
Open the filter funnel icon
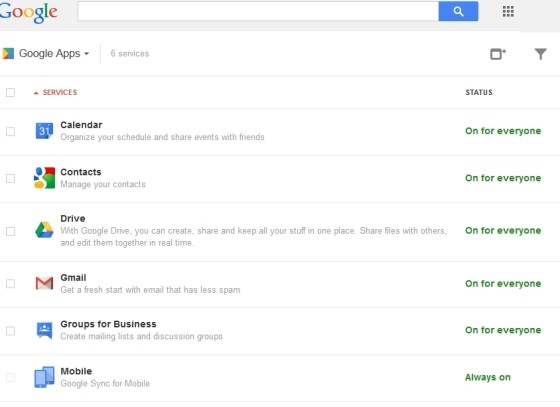point(540,54)
